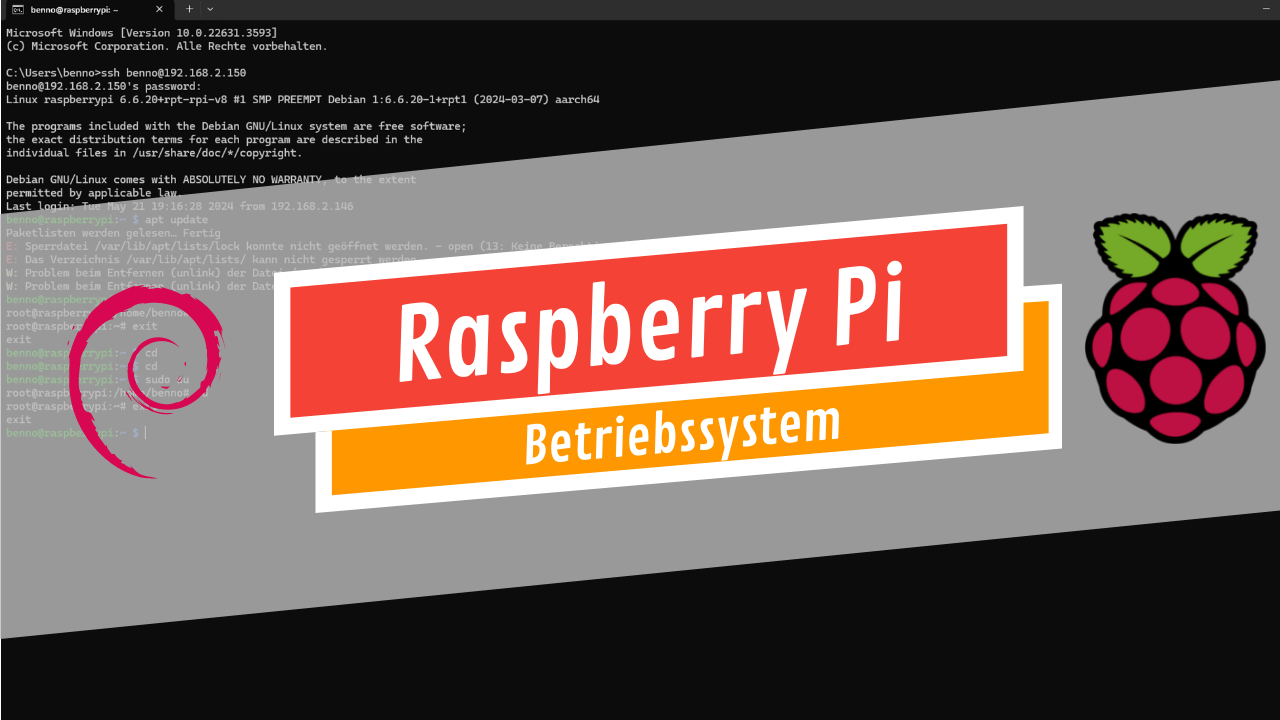
Task: Click 'the exact distribution terms' line
Action: tap(214, 140)
